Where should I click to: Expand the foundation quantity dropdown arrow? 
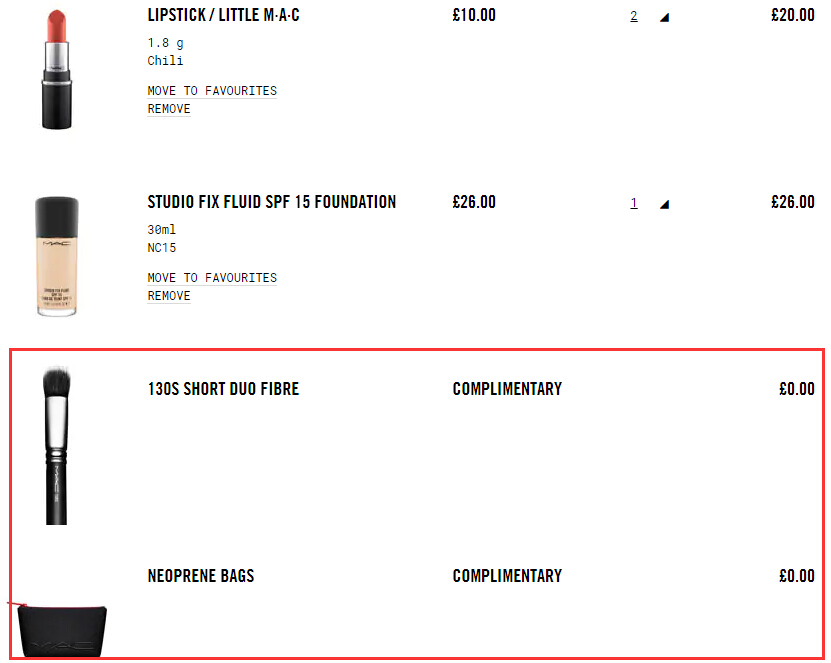tap(664, 204)
